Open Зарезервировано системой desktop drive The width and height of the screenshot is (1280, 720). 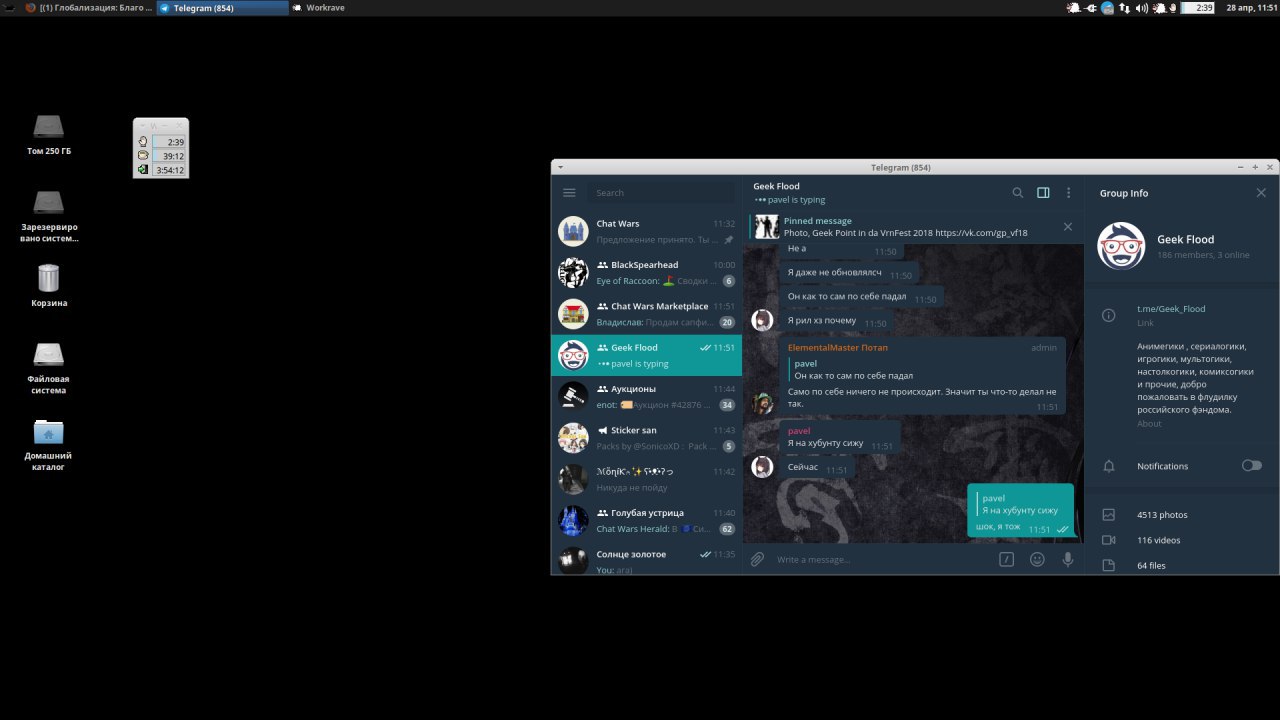49,215
